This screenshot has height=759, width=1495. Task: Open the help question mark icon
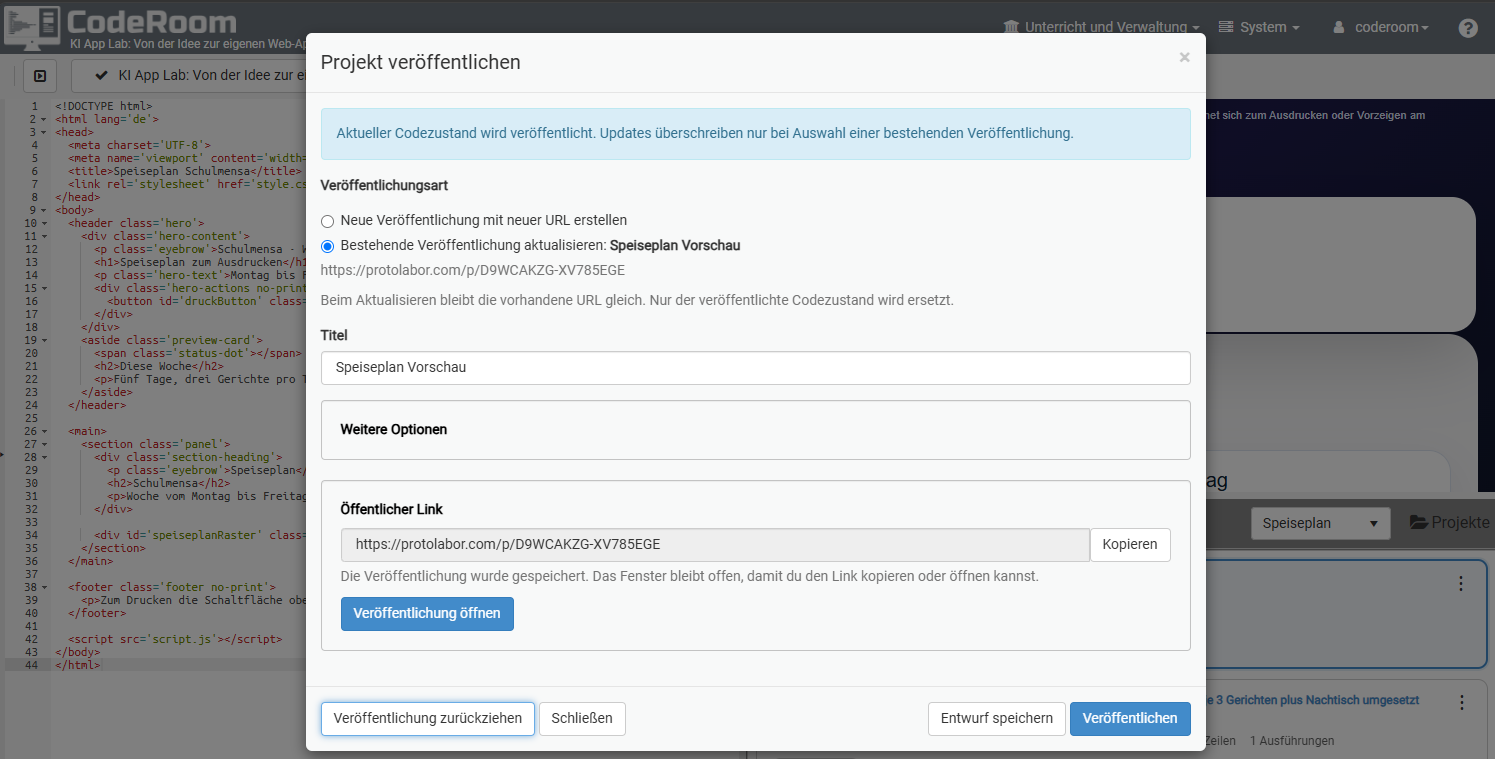pyautogui.click(x=1468, y=27)
